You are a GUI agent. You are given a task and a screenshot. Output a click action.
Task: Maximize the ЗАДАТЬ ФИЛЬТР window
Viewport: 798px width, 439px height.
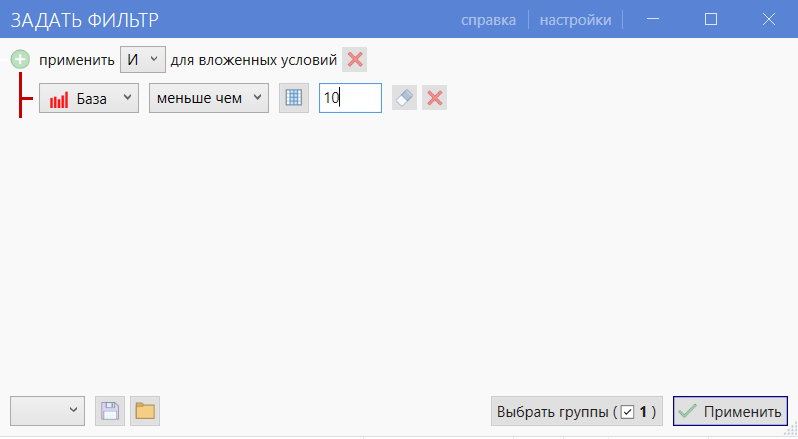(711, 19)
